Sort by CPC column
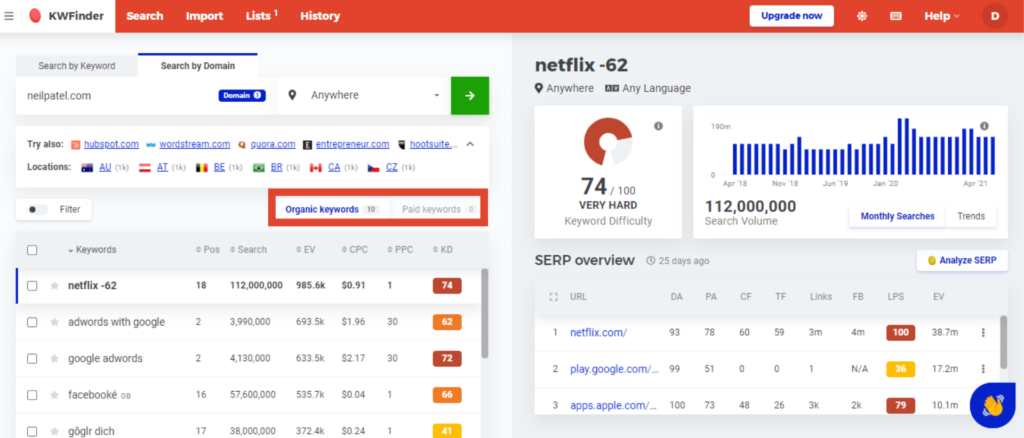 (353, 249)
